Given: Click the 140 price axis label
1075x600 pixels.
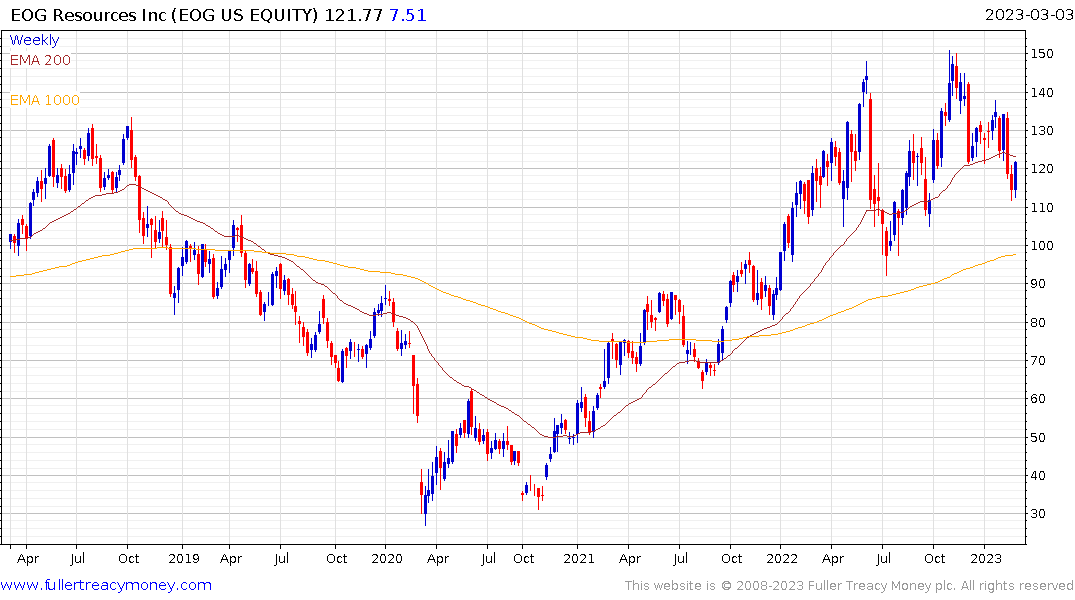Looking at the screenshot, I should (x=1042, y=93).
